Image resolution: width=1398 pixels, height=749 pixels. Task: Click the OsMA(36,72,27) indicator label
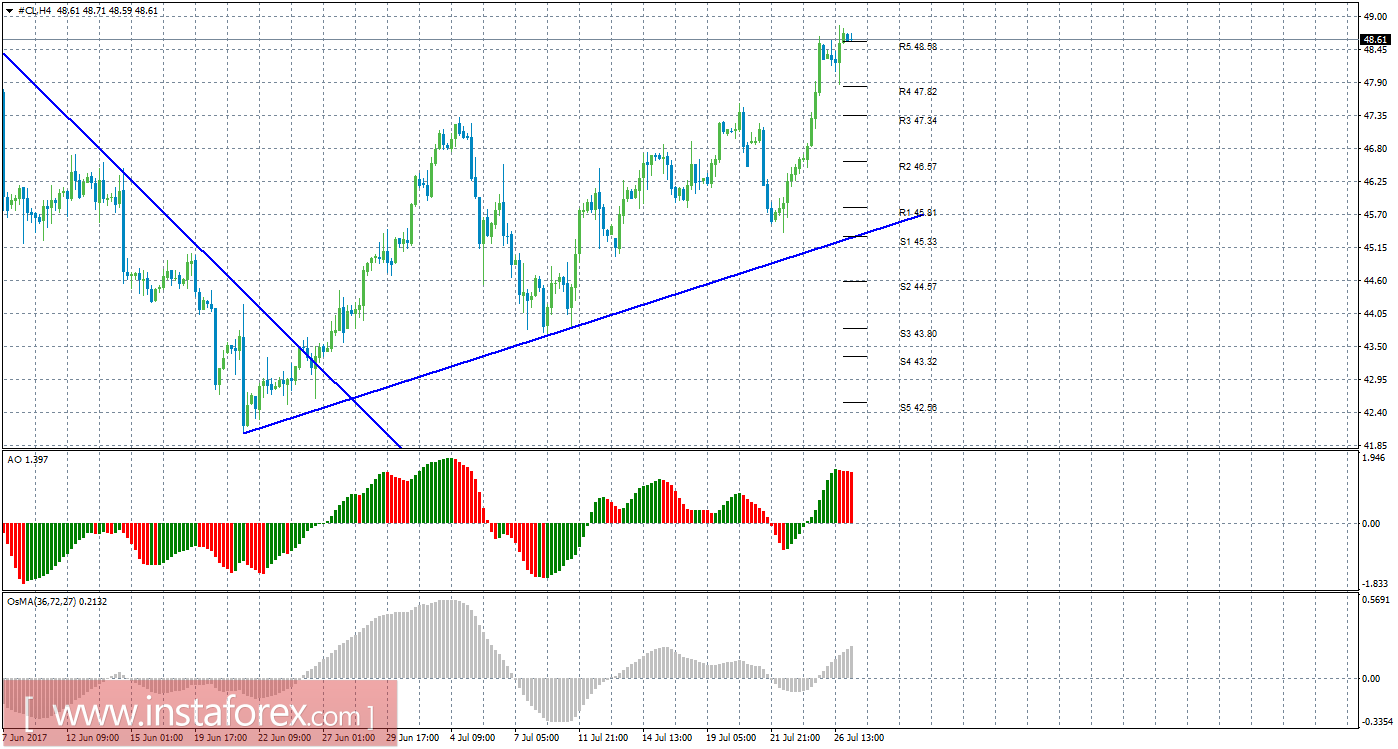56,601
